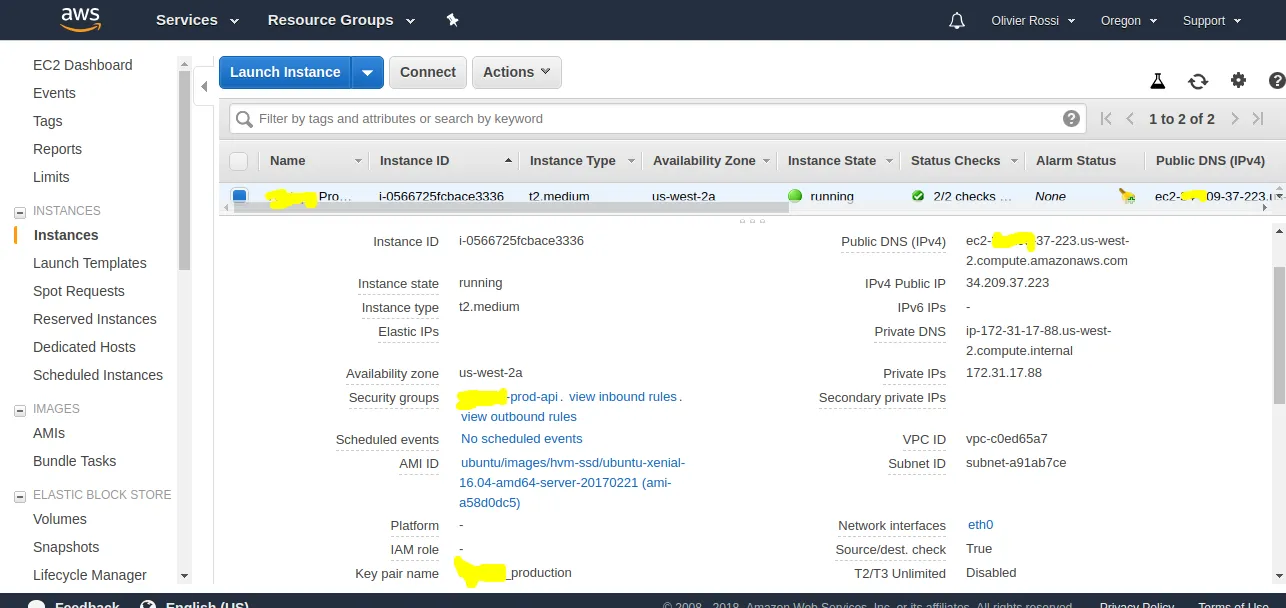Open Launch Templates in sidebar

(x=90, y=263)
